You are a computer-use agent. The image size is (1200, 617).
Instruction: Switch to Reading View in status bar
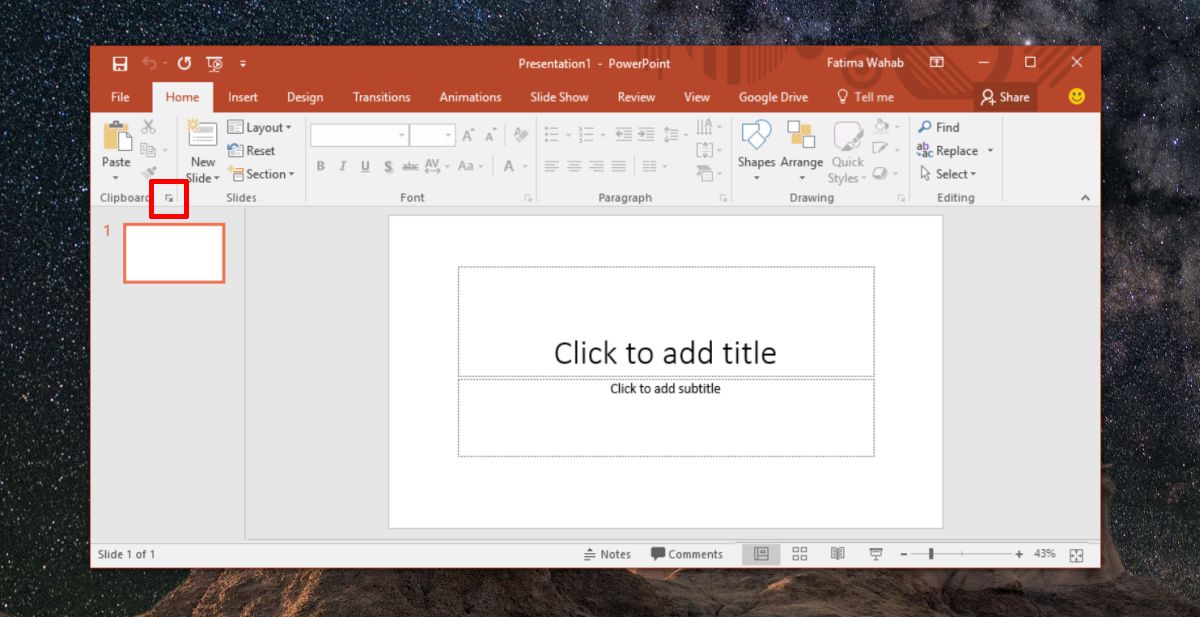click(838, 554)
